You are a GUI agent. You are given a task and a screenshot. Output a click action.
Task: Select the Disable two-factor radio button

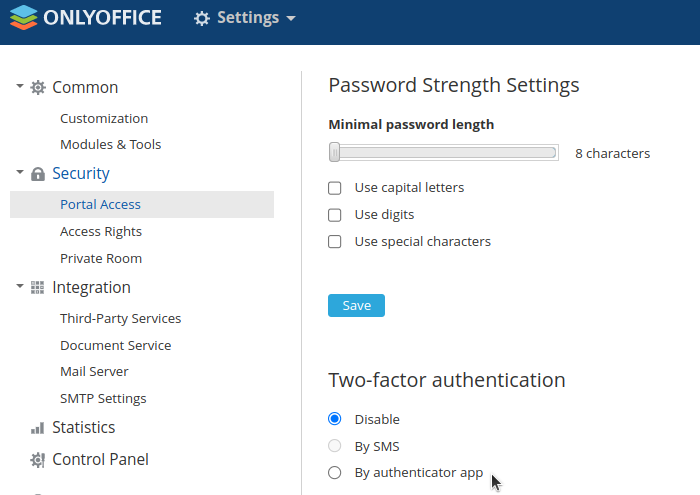(x=334, y=419)
